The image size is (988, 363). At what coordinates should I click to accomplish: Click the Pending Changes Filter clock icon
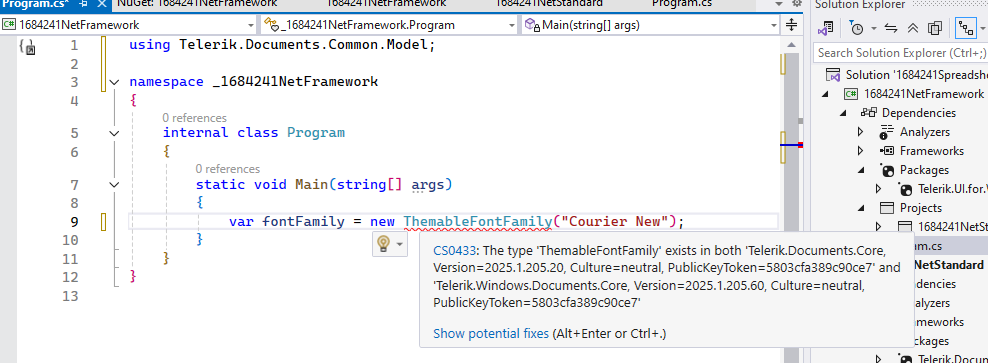856,28
